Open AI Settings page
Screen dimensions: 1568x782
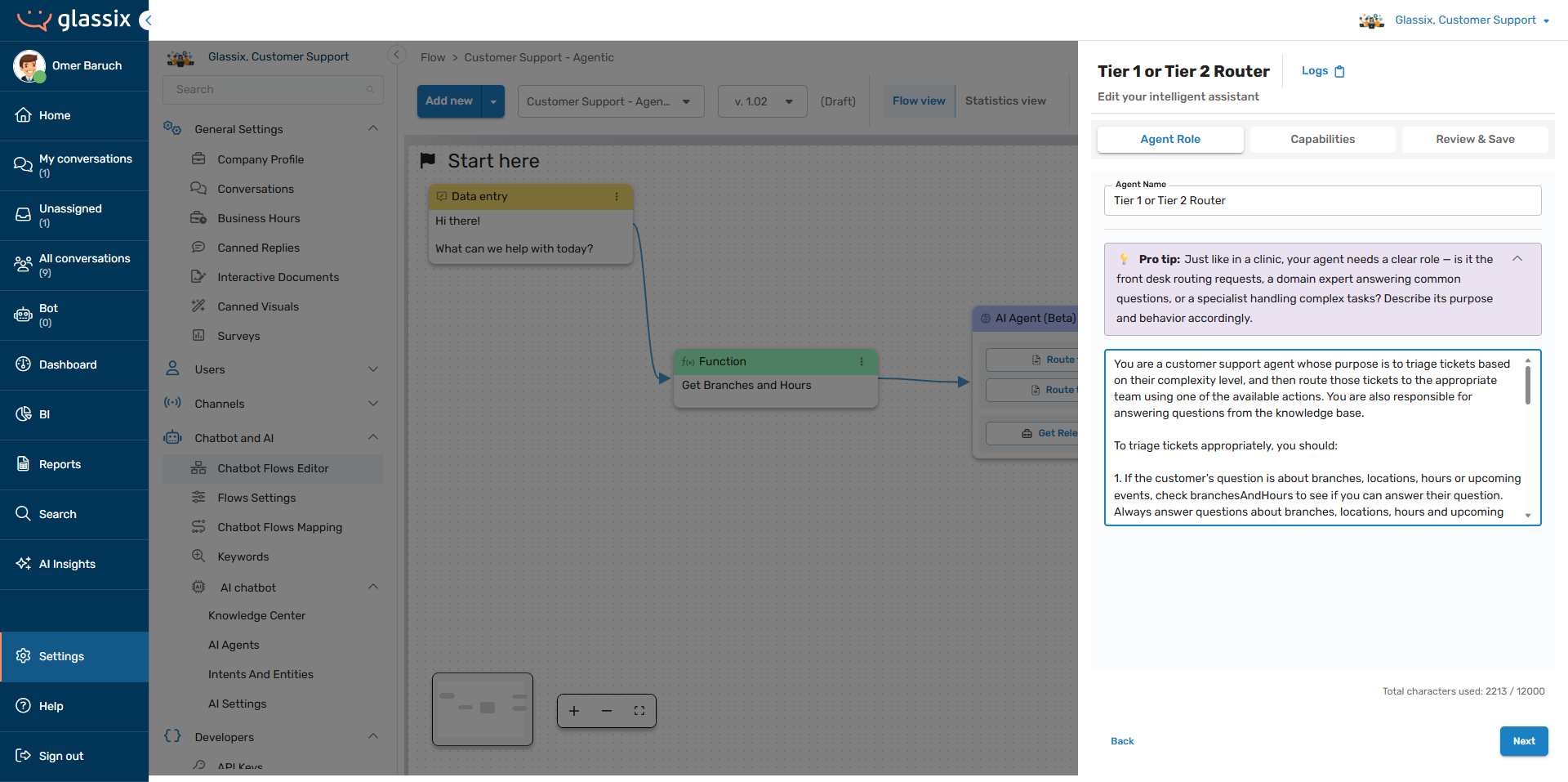tap(237, 704)
